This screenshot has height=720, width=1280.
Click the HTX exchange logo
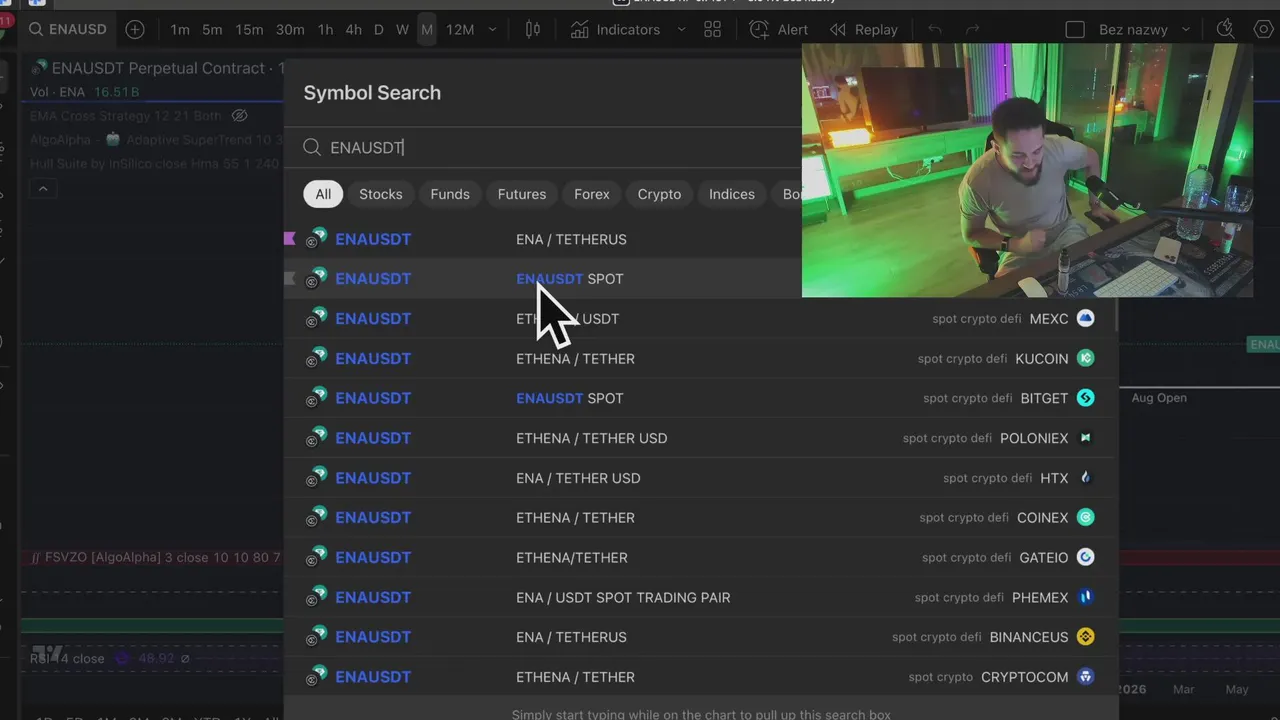(x=1085, y=478)
